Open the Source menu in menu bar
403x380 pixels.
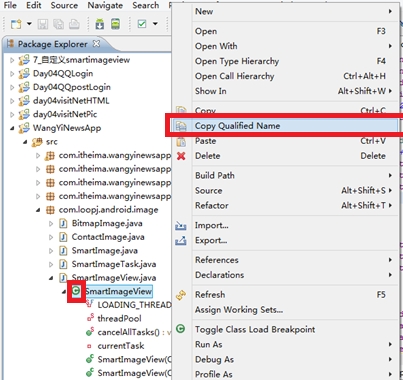[x=64, y=5]
